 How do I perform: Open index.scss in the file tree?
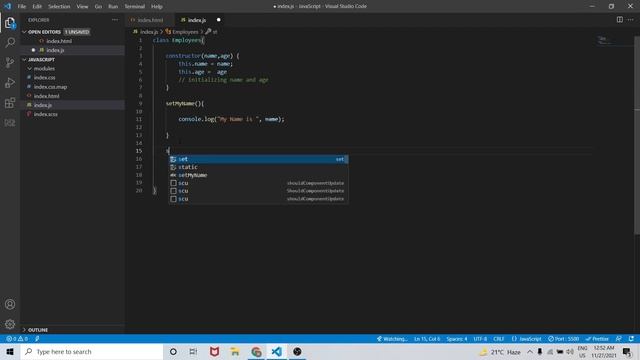46,114
